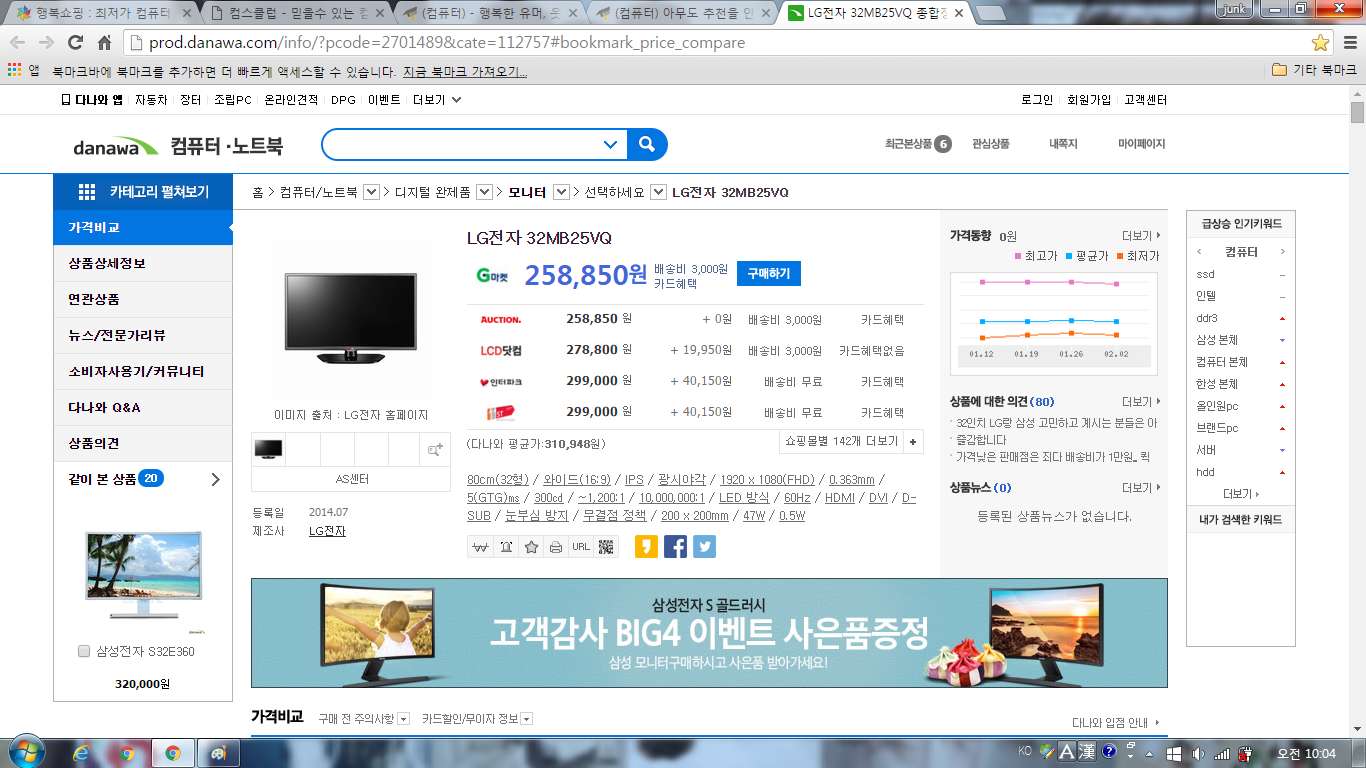Click the KakaoTalk share icon
The height and width of the screenshot is (768, 1366).
pyautogui.click(x=646, y=547)
